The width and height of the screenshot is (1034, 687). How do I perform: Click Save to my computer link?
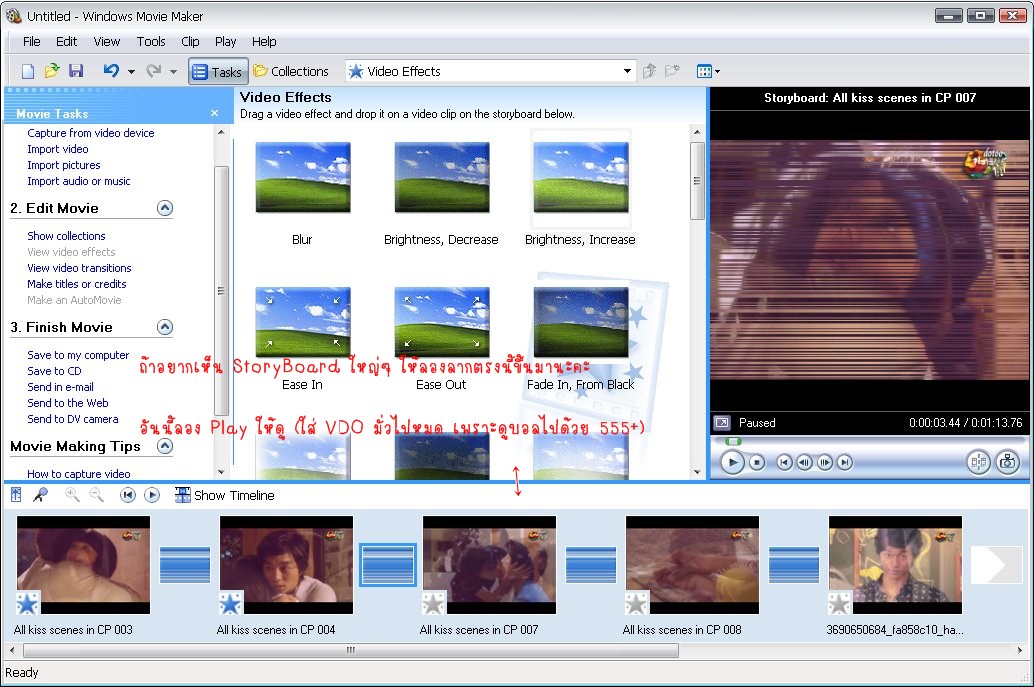pyautogui.click(x=78, y=355)
